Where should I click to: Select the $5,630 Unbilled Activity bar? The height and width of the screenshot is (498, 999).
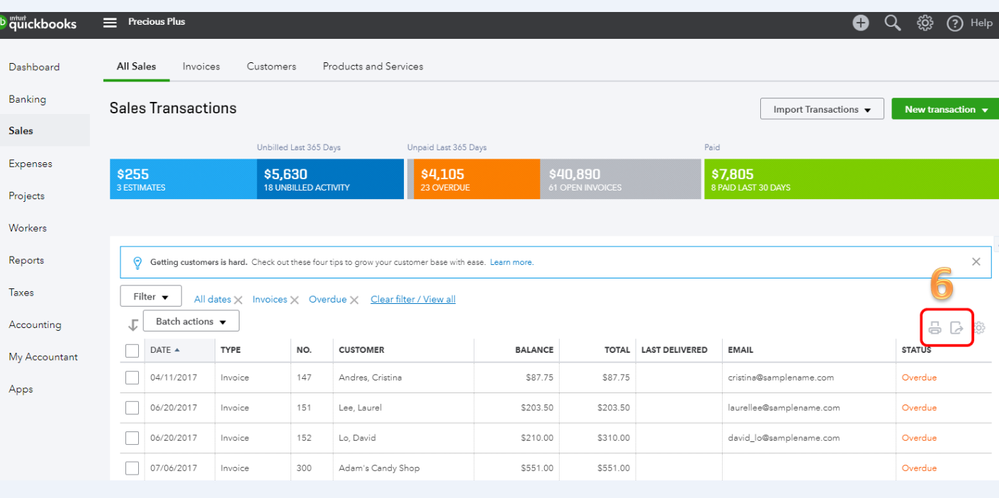330,179
